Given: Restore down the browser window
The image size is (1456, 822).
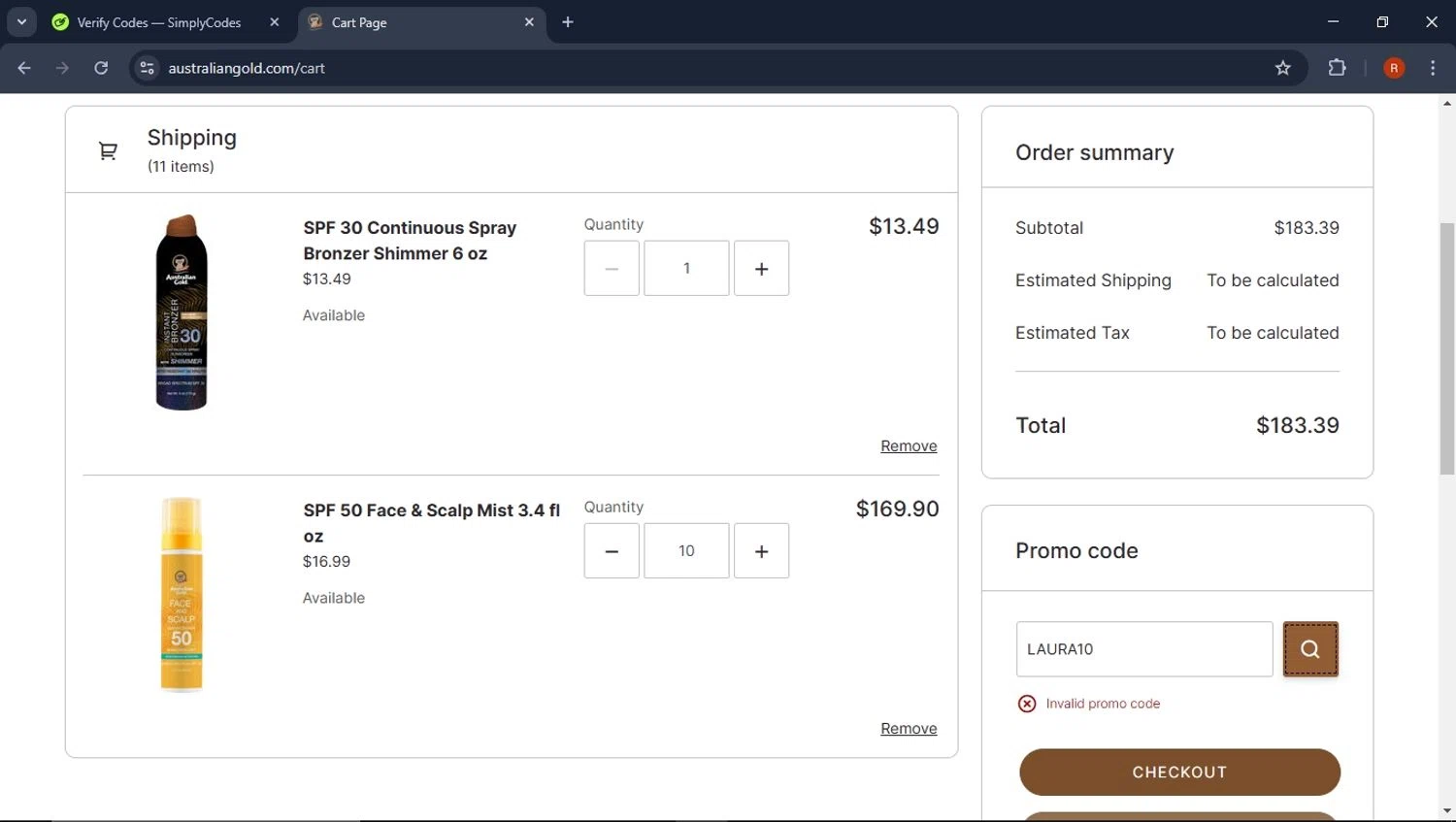Looking at the screenshot, I should point(1382,21).
